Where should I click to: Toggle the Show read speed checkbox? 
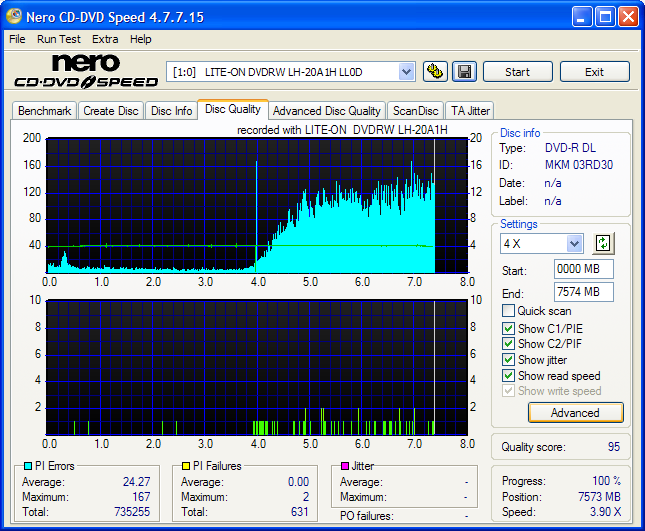509,376
